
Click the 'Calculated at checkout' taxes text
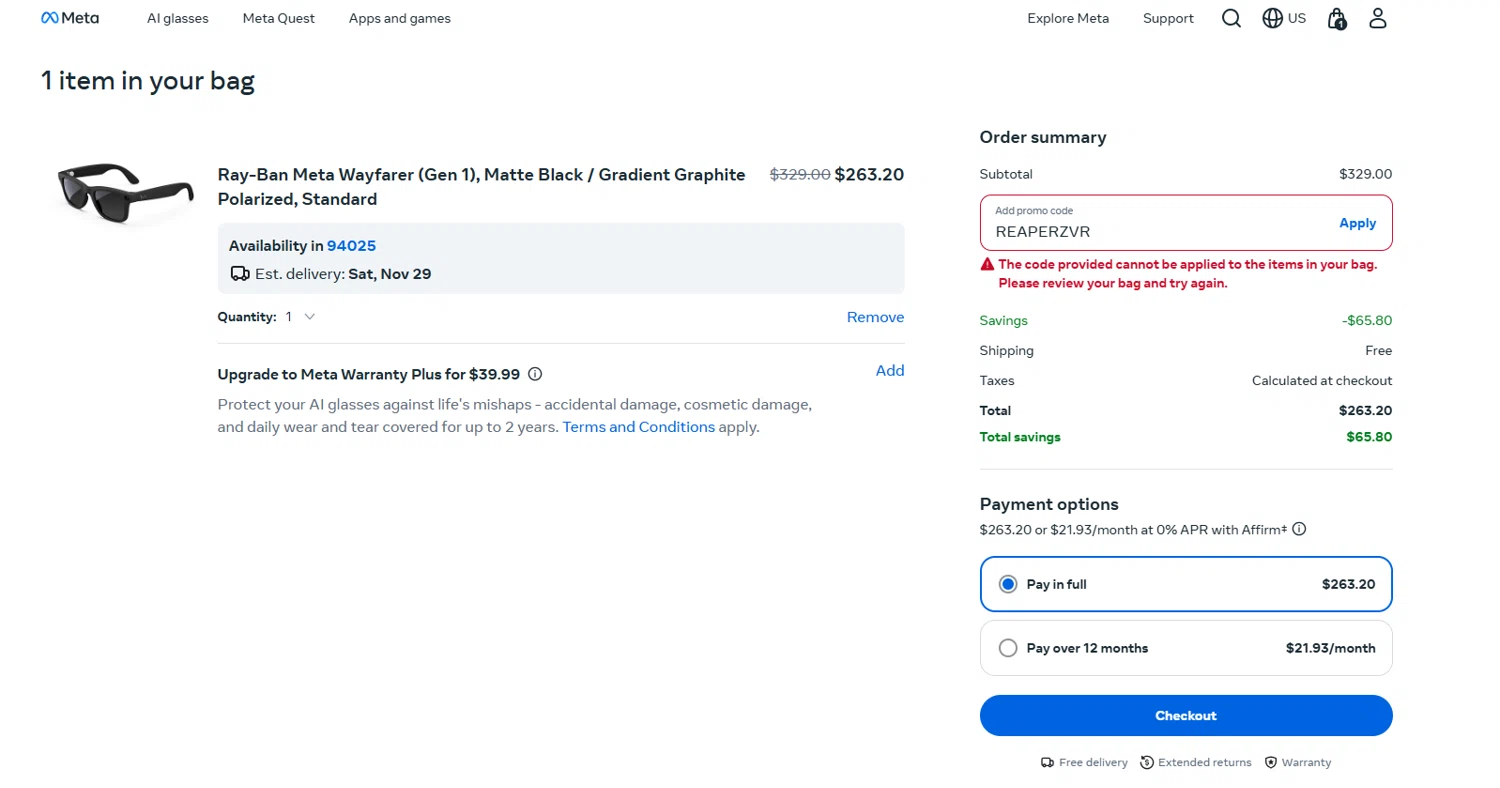[1322, 381]
